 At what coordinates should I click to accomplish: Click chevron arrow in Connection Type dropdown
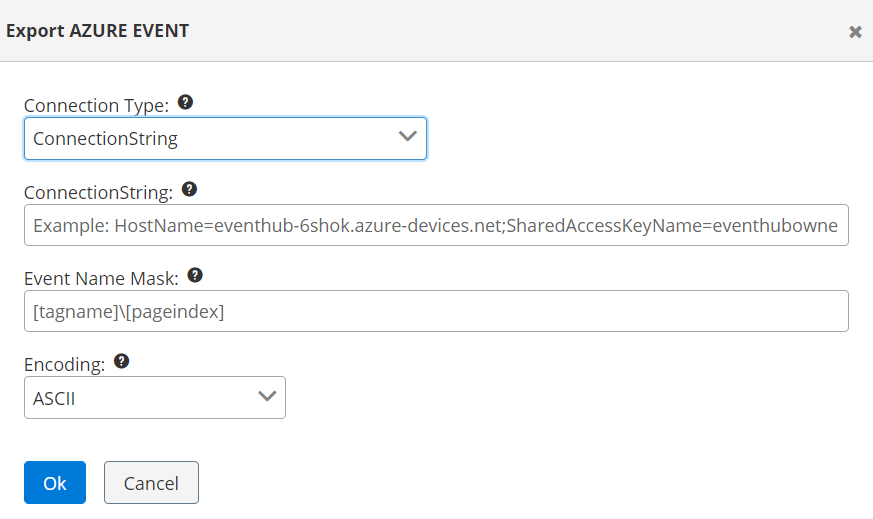point(407,137)
